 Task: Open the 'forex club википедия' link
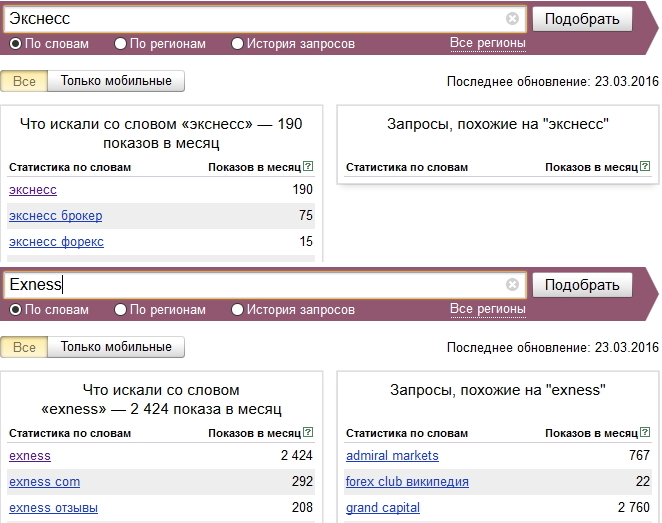[407, 482]
